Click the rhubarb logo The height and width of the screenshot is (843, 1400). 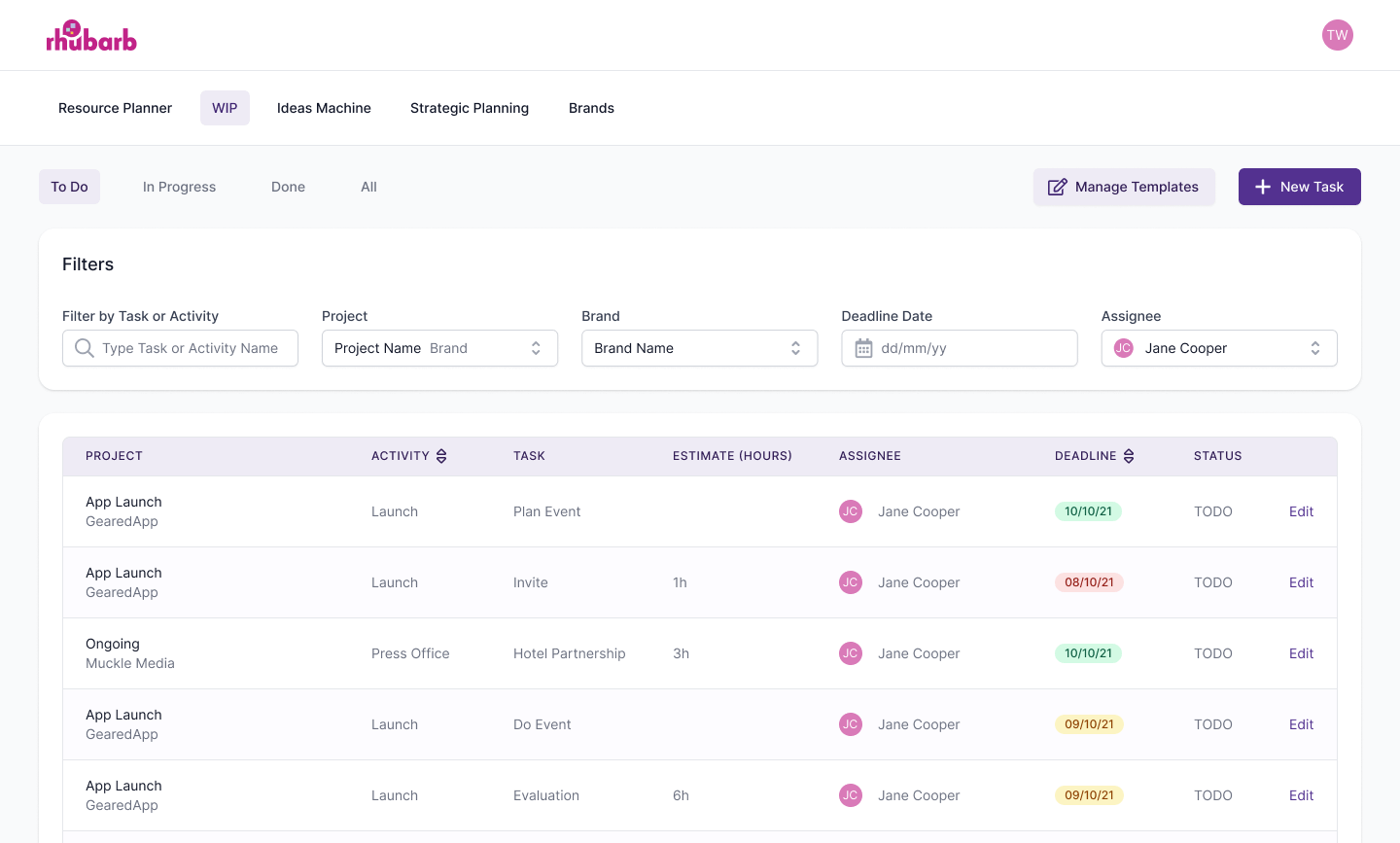91,35
